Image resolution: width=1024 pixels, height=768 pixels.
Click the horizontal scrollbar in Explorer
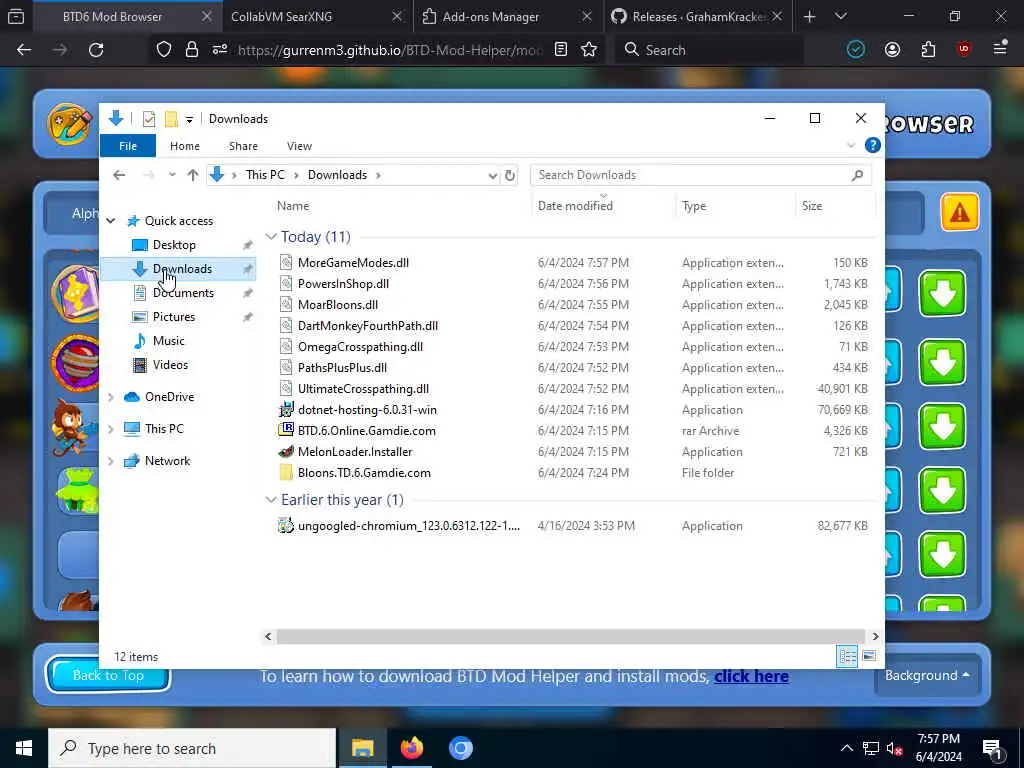(570, 636)
